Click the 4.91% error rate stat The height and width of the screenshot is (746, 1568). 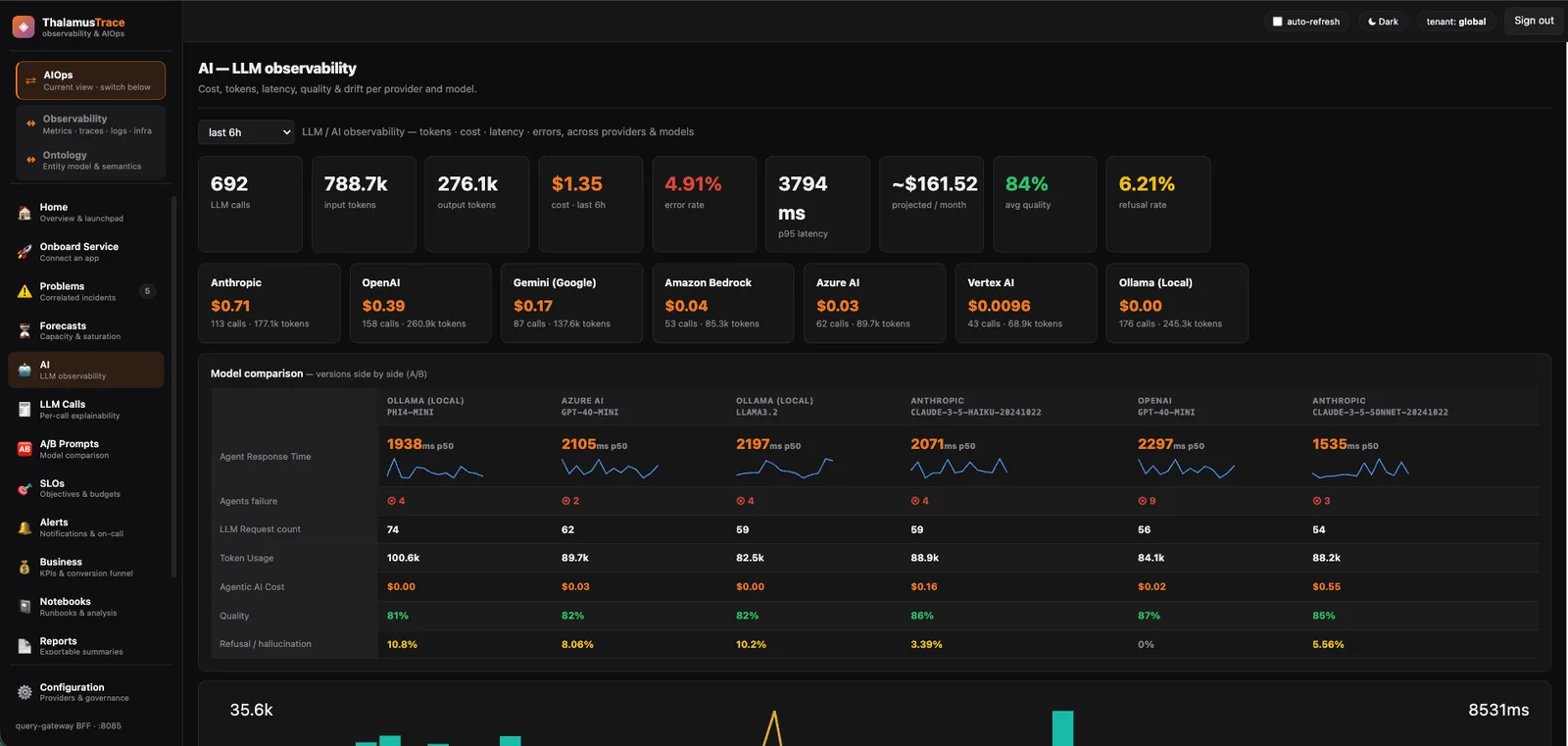pos(705,204)
